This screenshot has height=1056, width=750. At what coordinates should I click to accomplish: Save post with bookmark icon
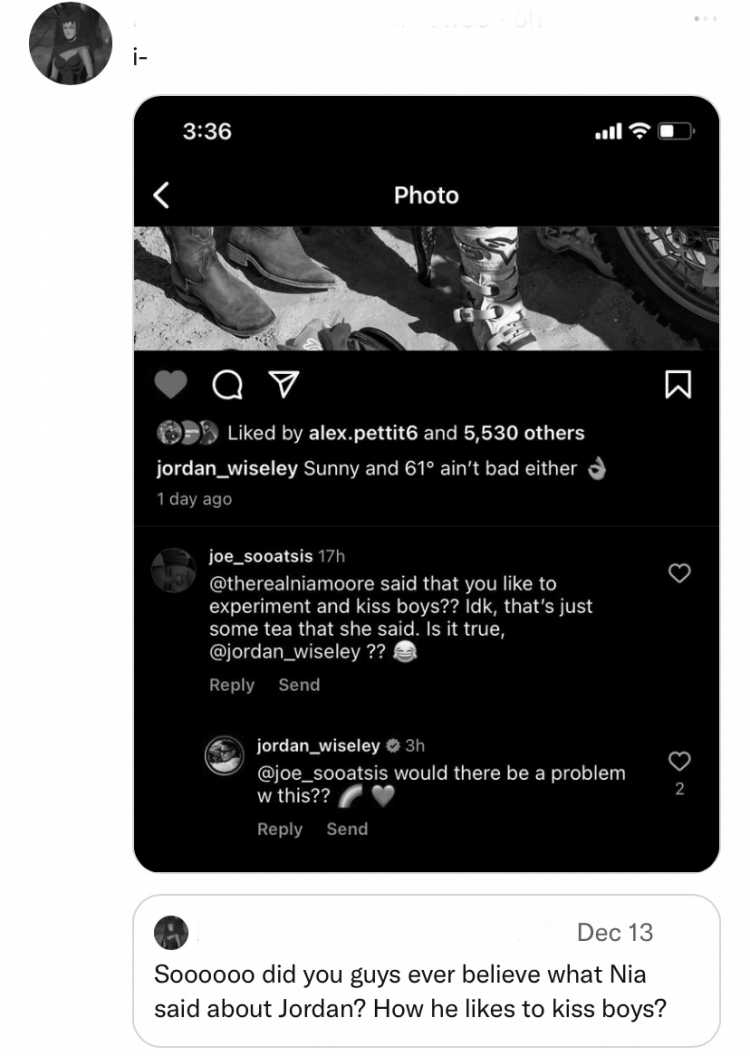click(677, 385)
